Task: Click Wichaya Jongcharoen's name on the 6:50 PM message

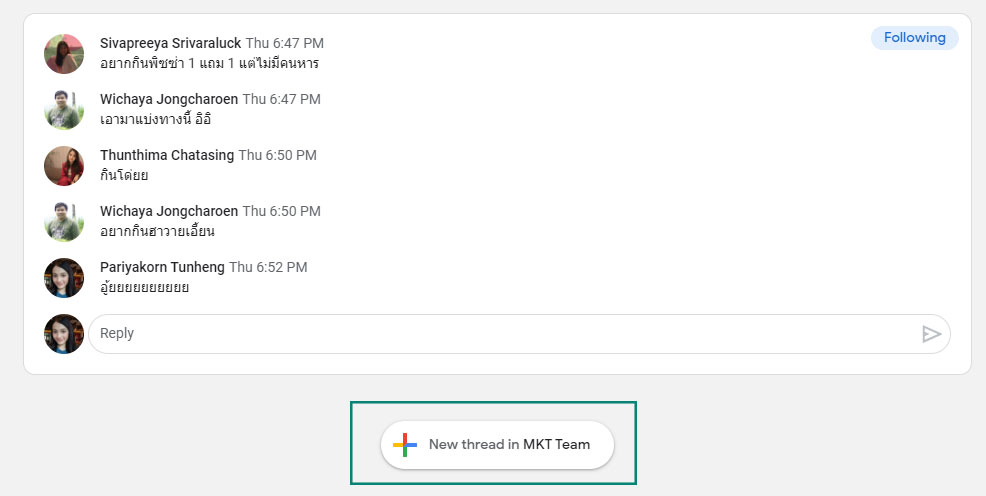Action: pos(169,211)
